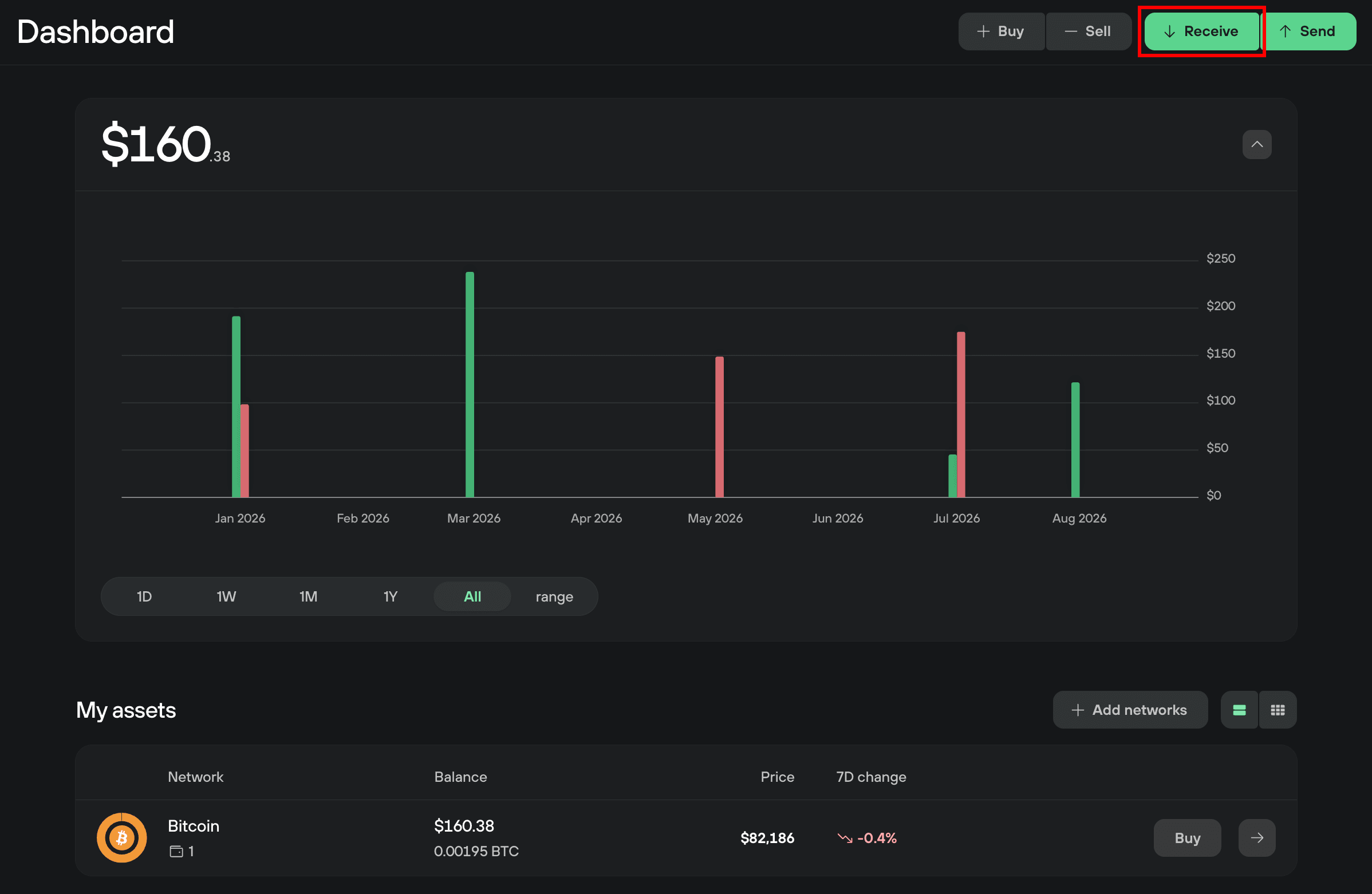Click the green Jan 2026 bar
1372x894 pixels.
click(236, 407)
